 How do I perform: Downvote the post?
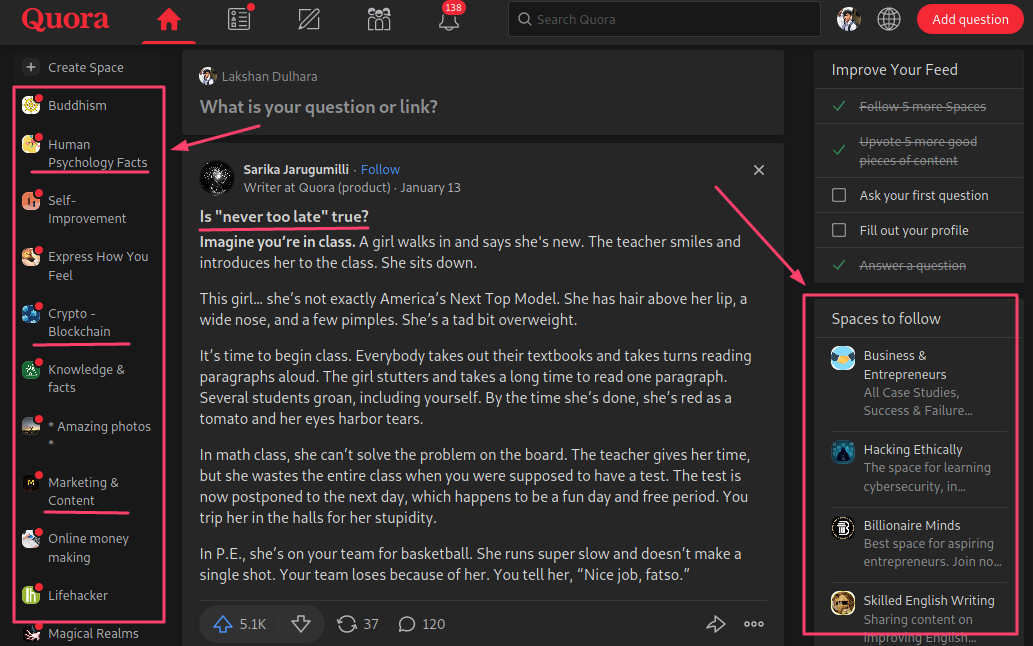[301, 624]
